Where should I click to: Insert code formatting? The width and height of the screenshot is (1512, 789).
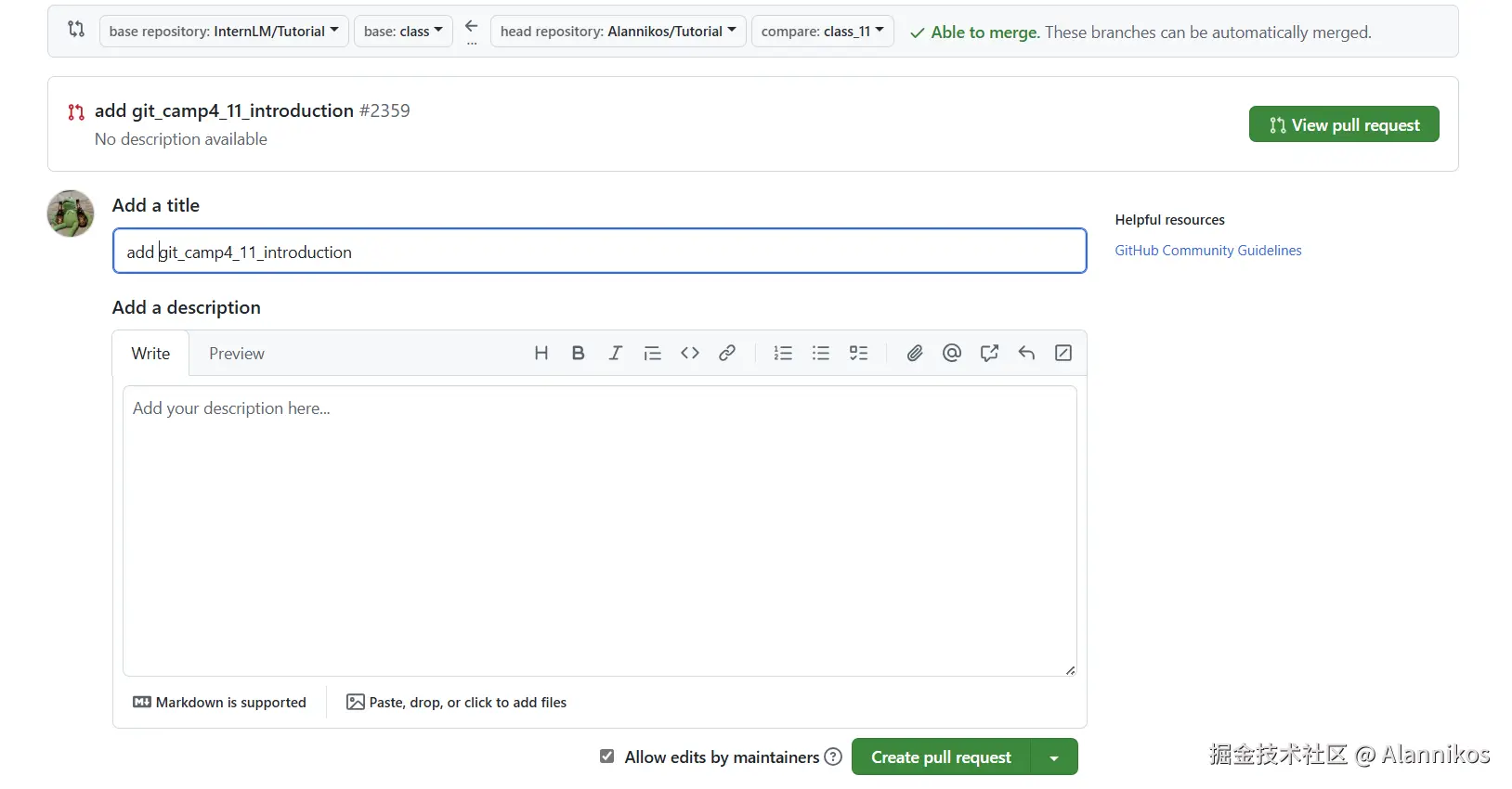pos(689,353)
